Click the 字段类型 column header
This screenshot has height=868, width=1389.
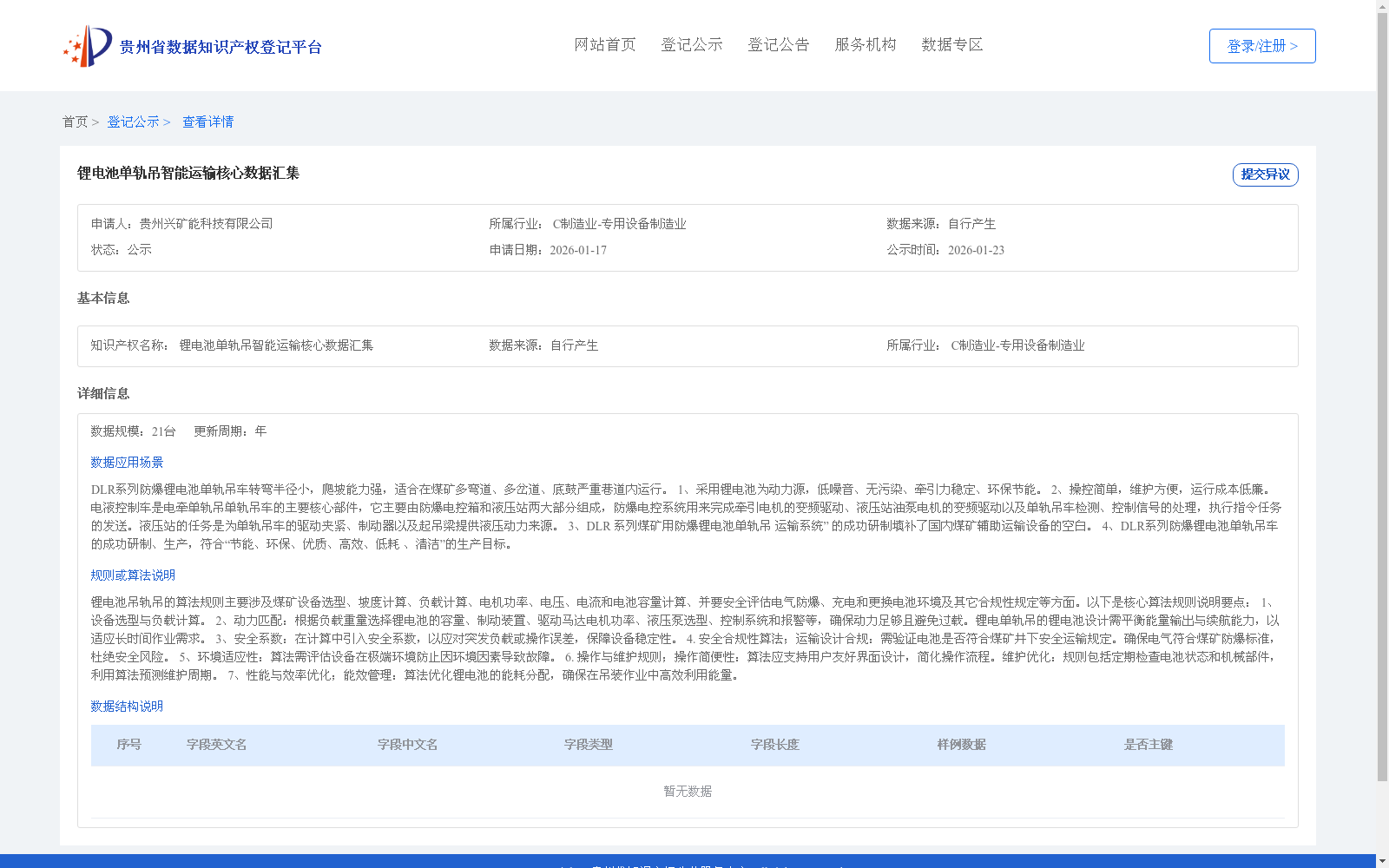(x=589, y=745)
